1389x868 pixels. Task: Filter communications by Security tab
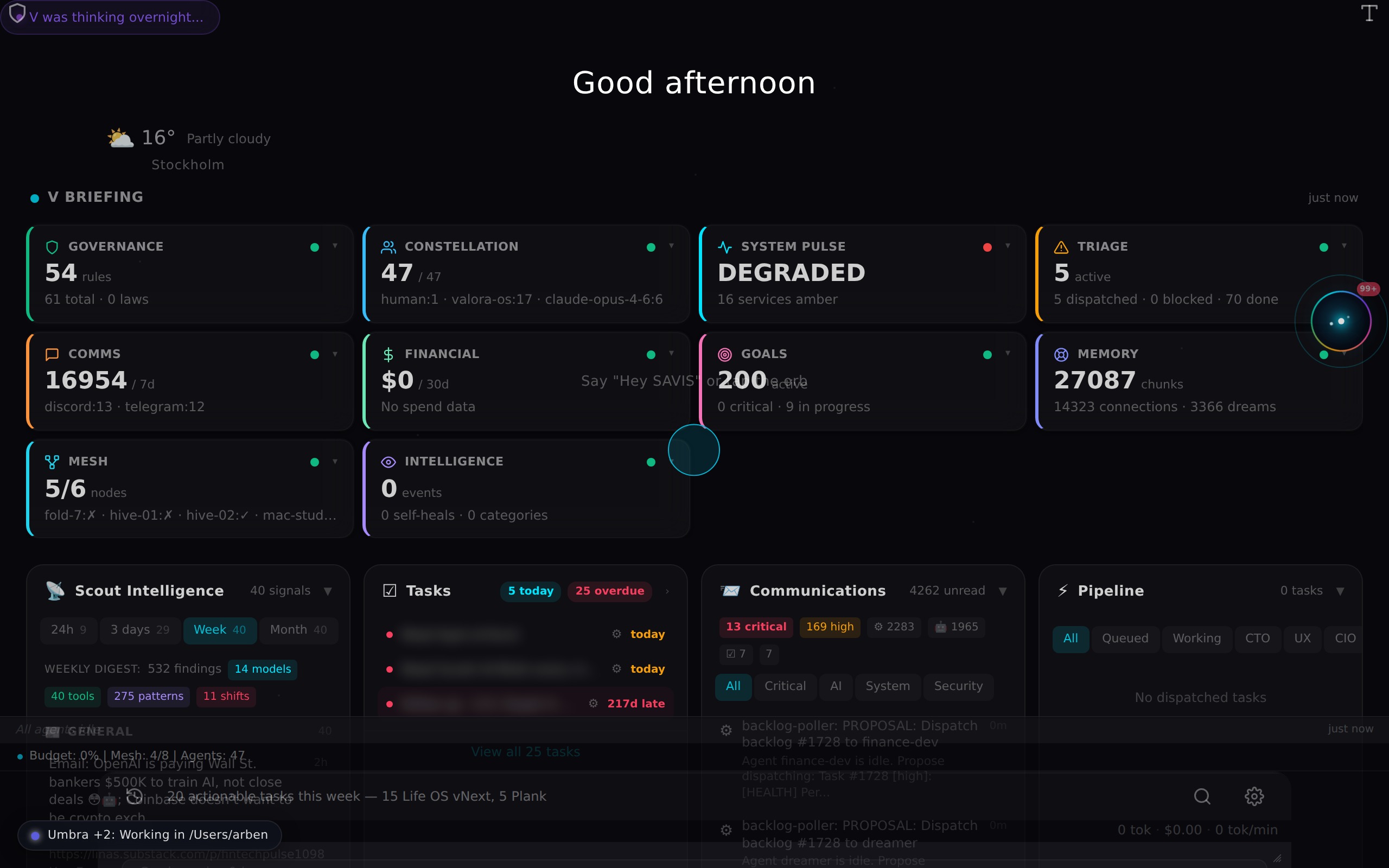coord(959,687)
